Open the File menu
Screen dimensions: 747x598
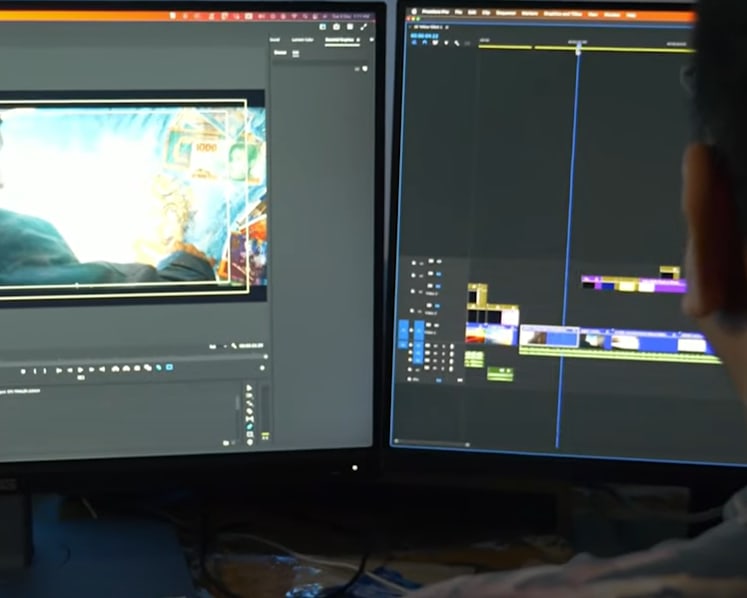coord(458,12)
